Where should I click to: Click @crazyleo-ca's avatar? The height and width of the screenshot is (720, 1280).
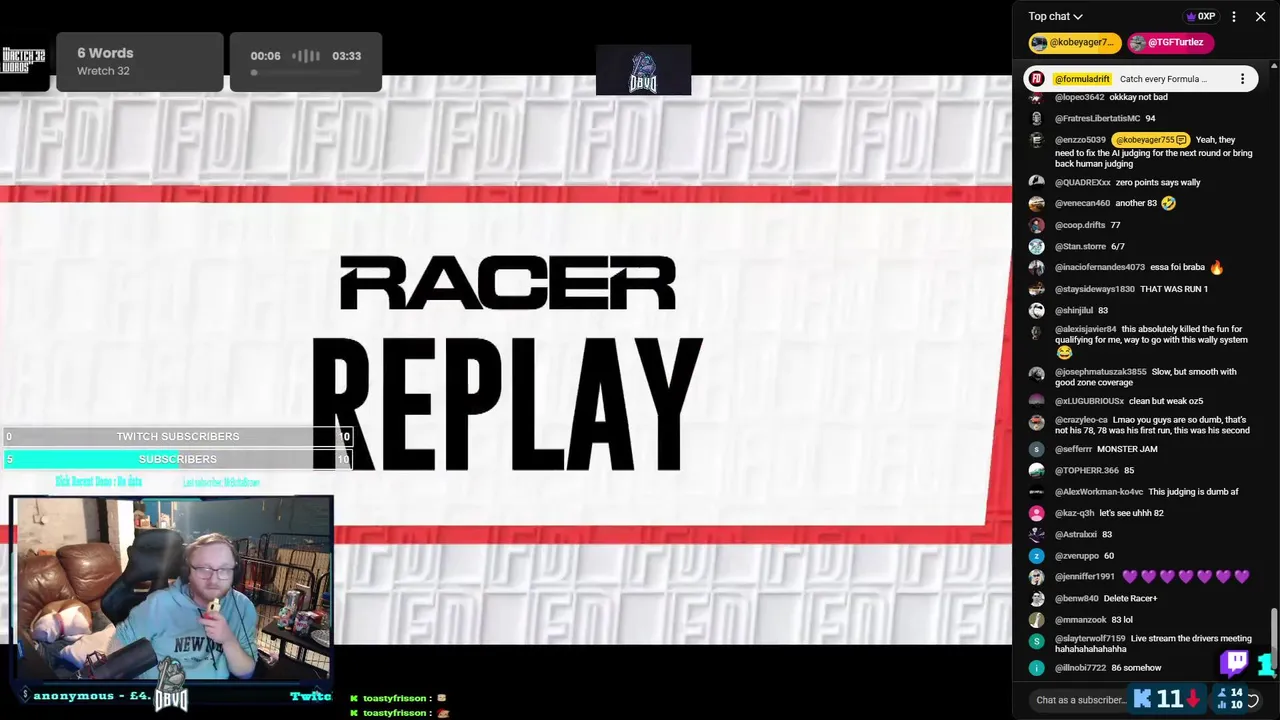[x=1037, y=422]
